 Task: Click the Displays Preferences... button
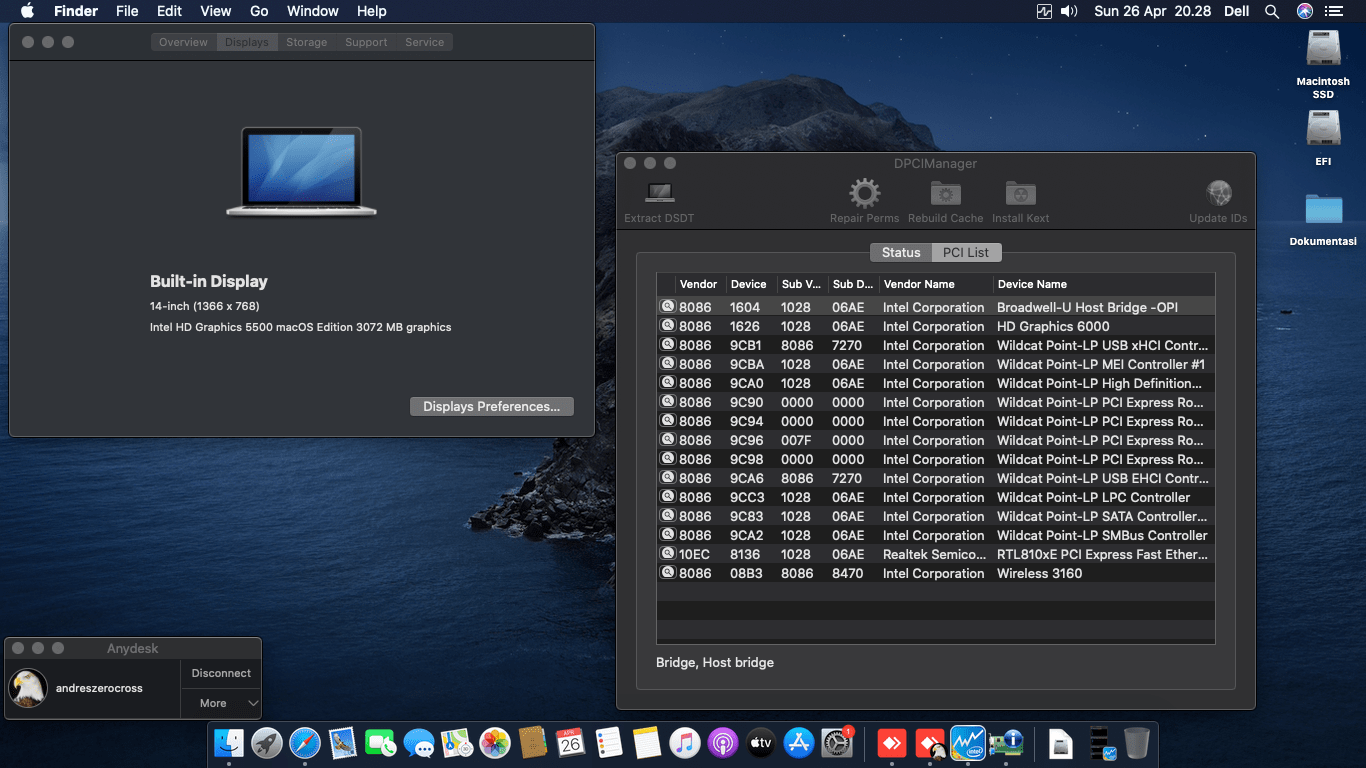pyautogui.click(x=492, y=406)
